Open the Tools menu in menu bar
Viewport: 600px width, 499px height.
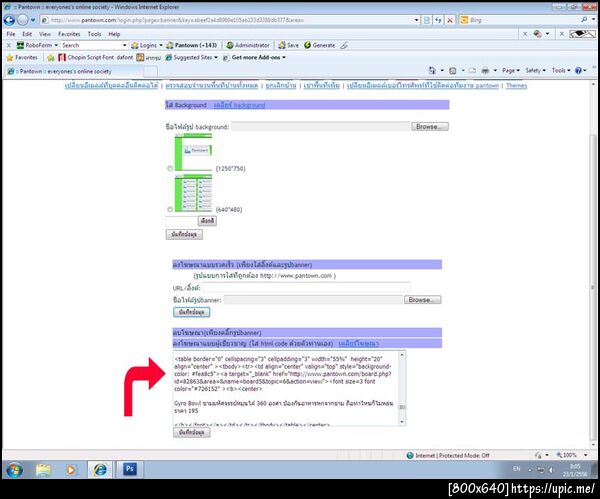coord(95,34)
